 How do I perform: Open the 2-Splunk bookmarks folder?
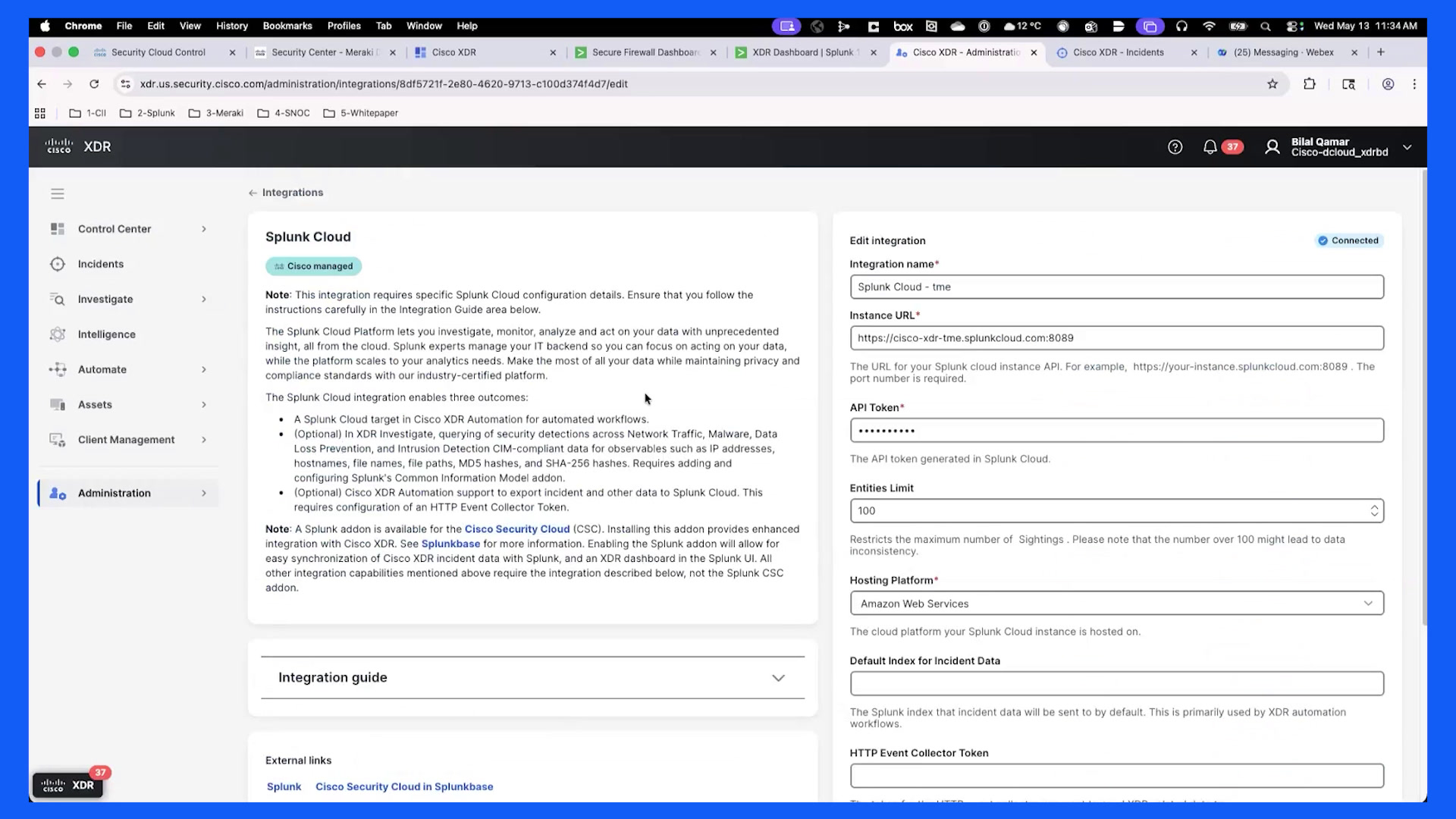coord(147,113)
